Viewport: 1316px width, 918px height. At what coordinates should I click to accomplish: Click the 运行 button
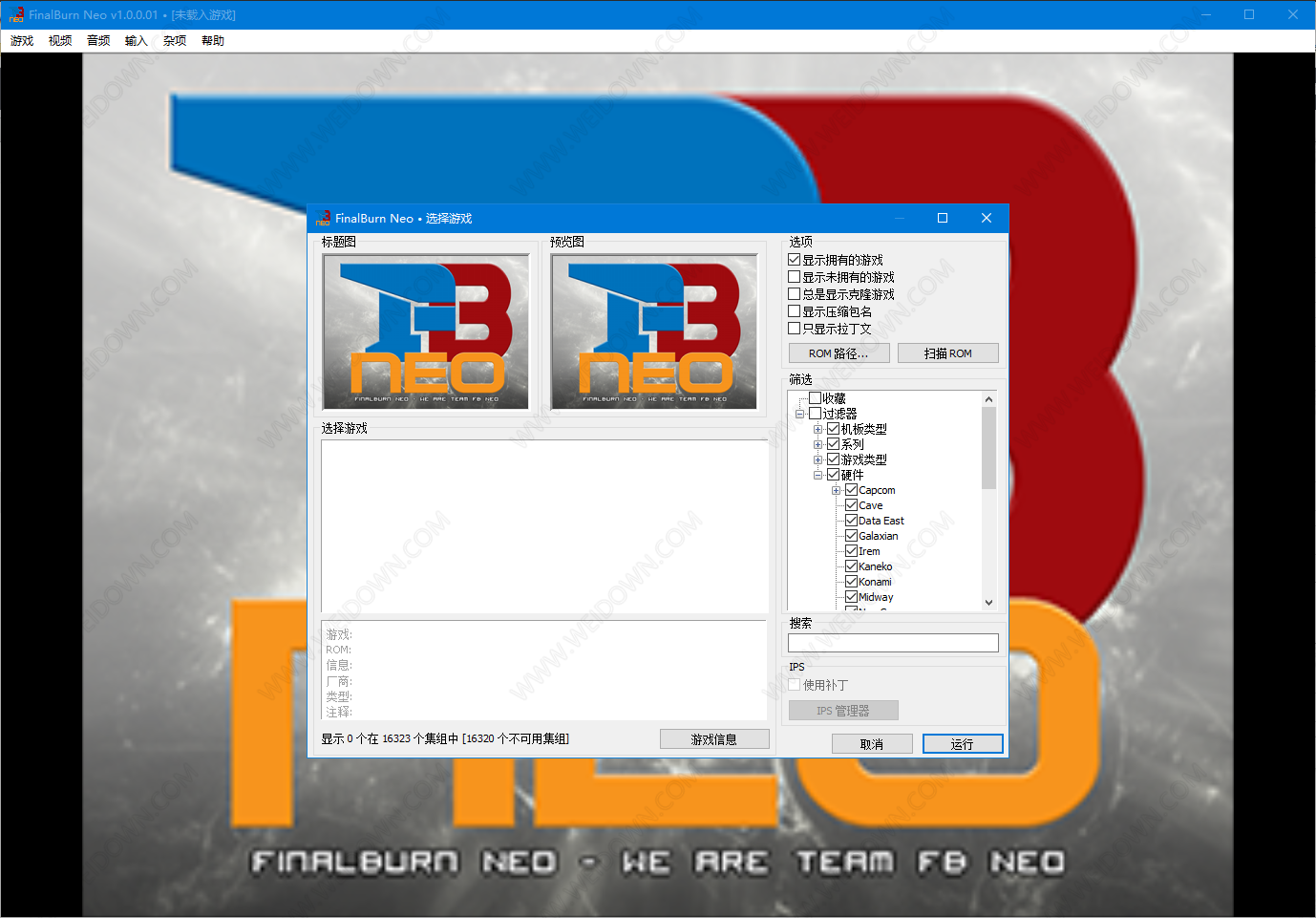click(963, 744)
